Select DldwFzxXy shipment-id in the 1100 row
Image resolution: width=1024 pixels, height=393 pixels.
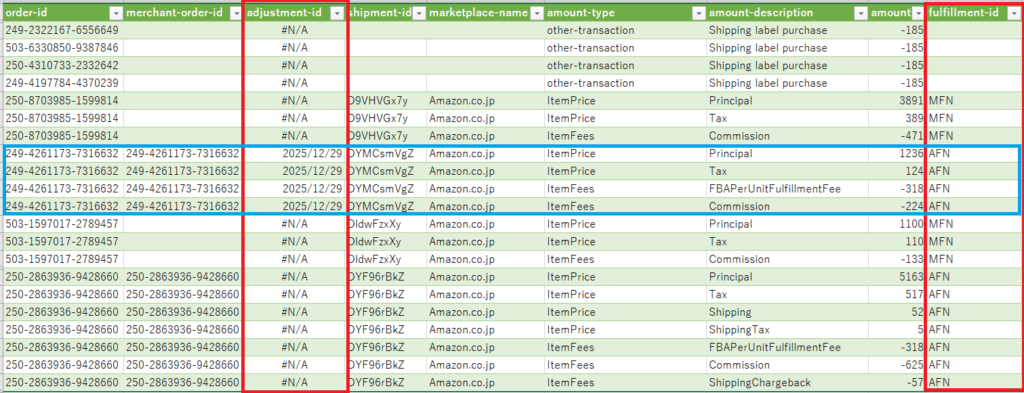387,223
